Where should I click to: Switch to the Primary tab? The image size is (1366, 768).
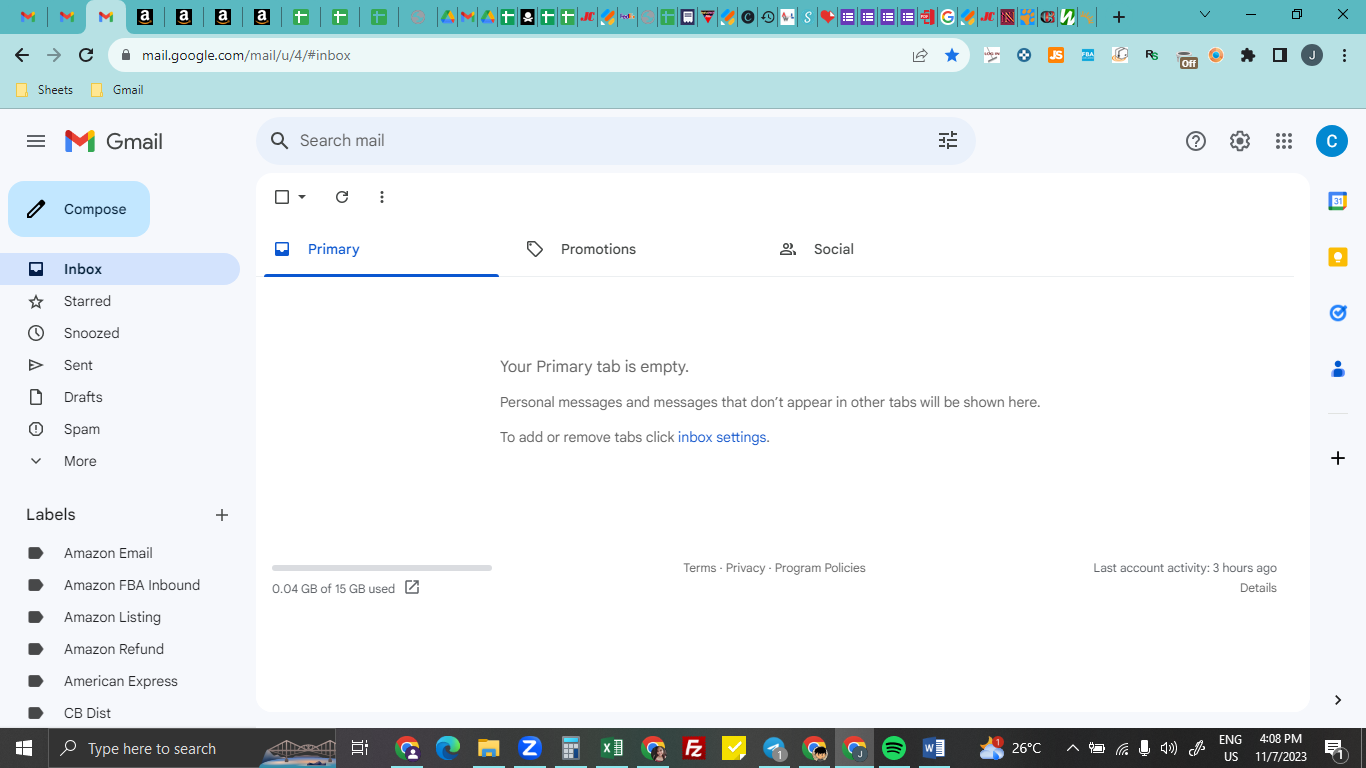click(x=381, y=249)
